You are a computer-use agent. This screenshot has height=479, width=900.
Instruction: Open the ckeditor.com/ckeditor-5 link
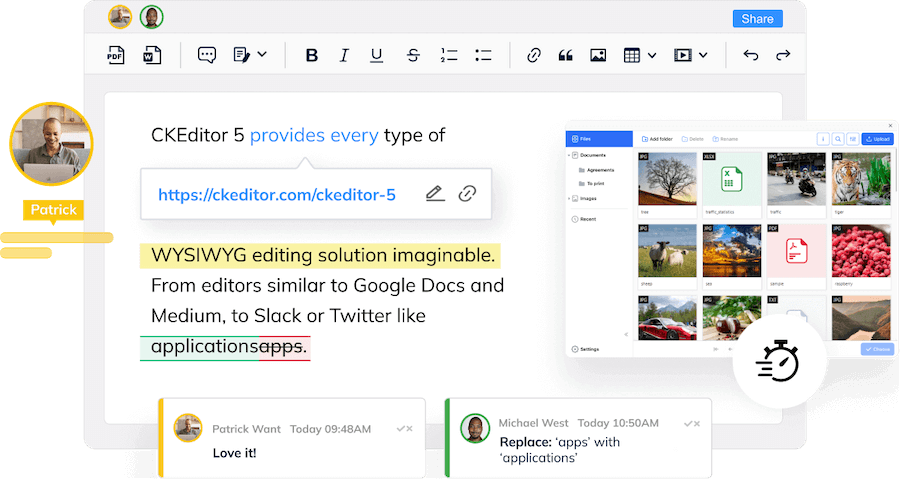(277, 195)
